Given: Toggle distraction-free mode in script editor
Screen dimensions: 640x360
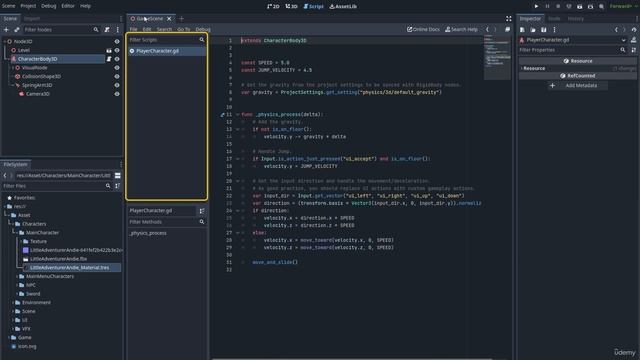Looking at the screenshot, I should (509, 19).
